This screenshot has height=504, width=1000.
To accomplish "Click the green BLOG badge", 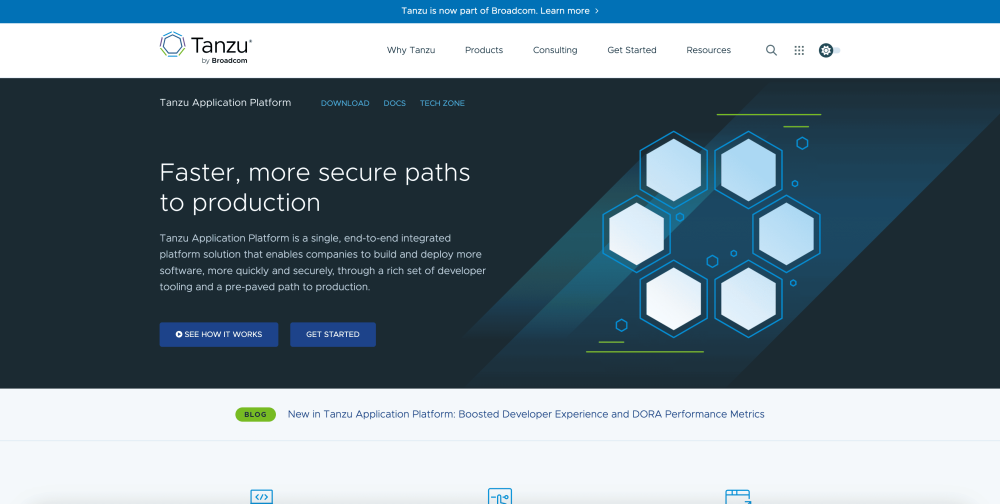I will pos(255,414).
